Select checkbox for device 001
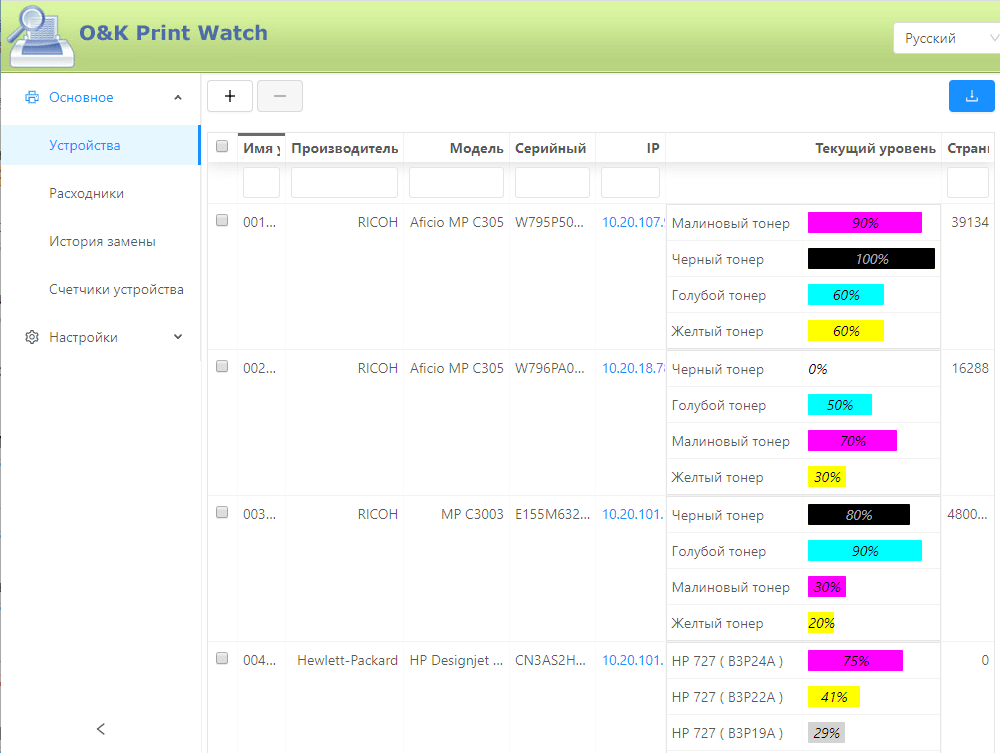Viewport: 1000px width, 753px height. 222,220
